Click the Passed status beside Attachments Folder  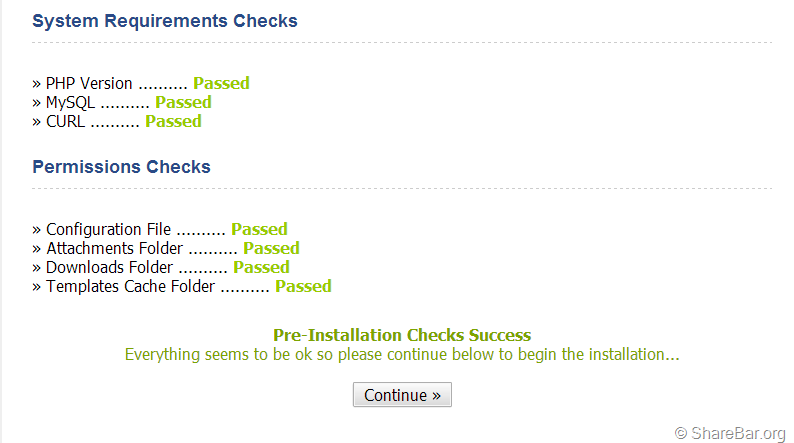click(271, 249)
